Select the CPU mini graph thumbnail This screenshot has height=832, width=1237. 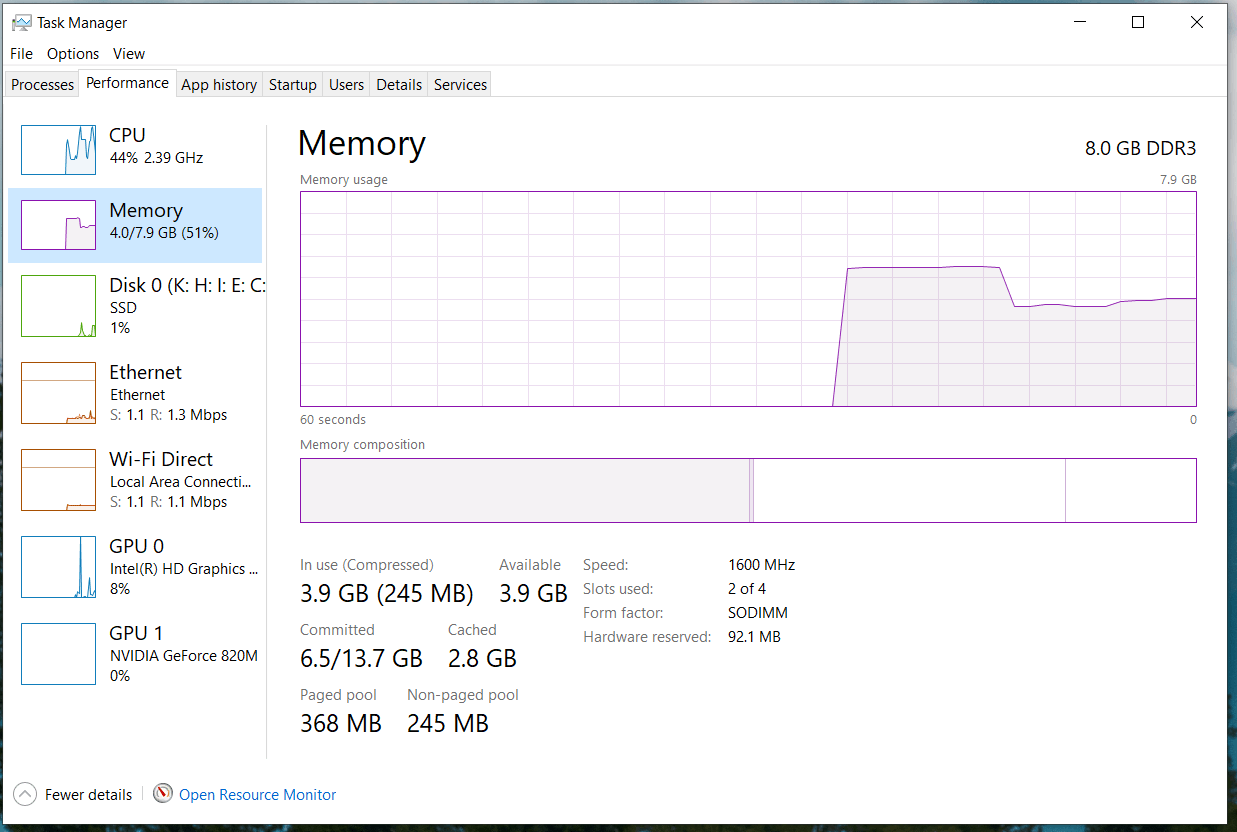59,150
